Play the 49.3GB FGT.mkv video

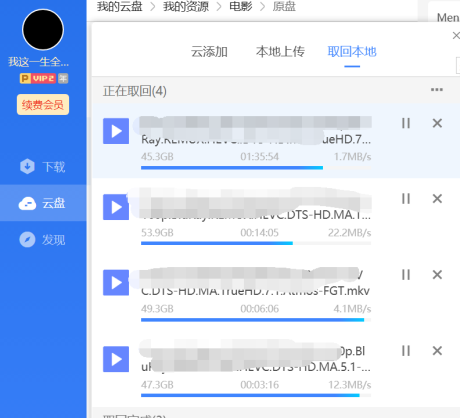(x=116, y=283)
